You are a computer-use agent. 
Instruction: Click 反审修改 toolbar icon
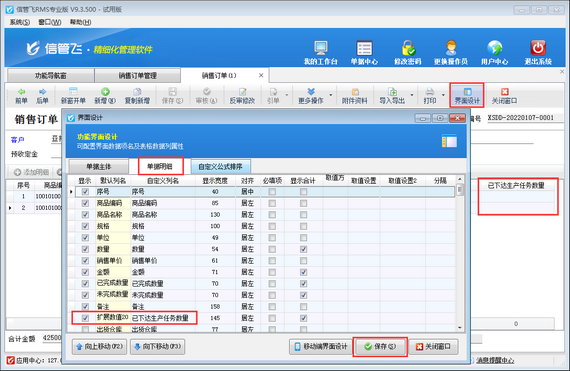tap(242, 96)
